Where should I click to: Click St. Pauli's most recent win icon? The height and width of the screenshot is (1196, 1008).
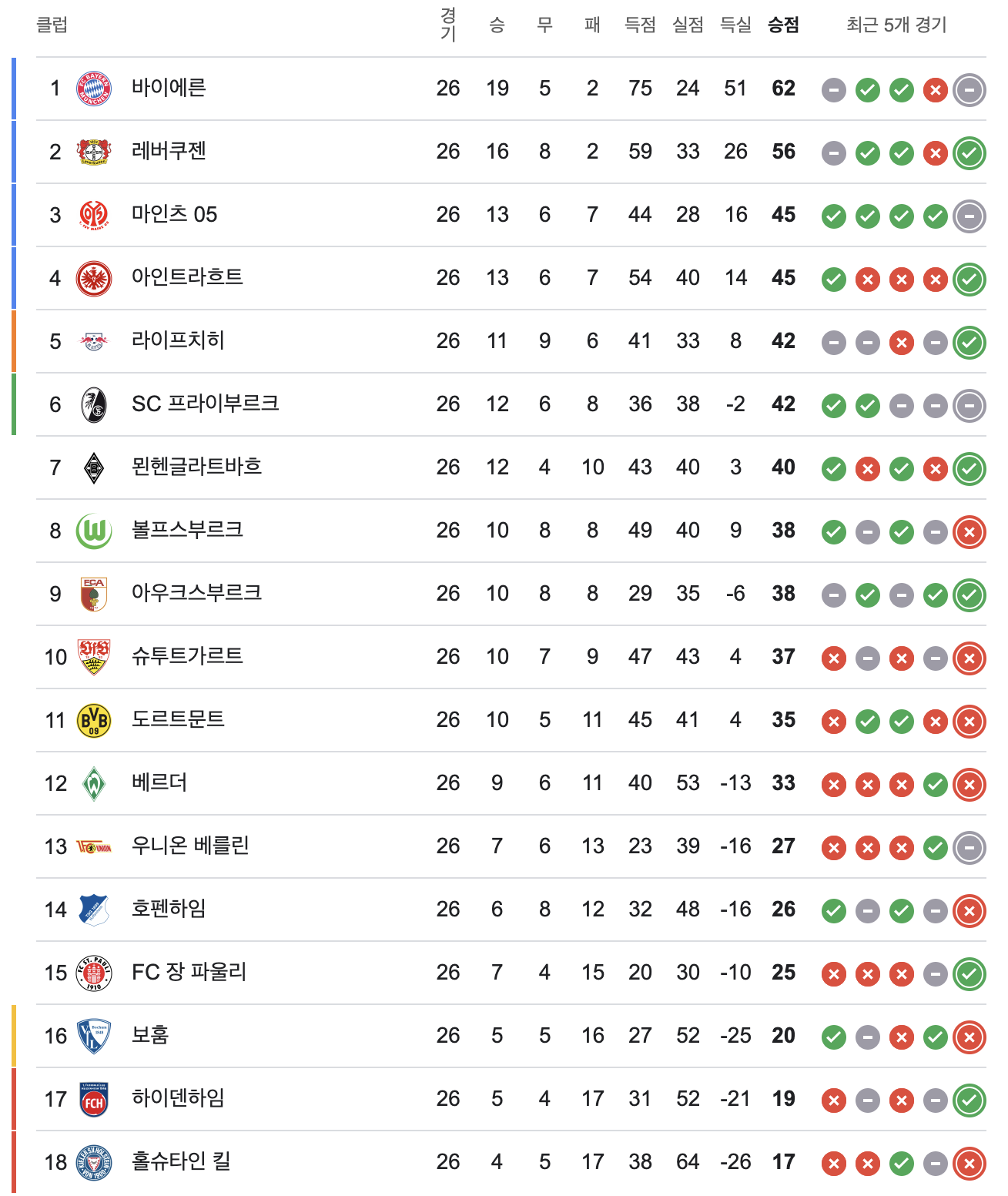click(969, 974)
